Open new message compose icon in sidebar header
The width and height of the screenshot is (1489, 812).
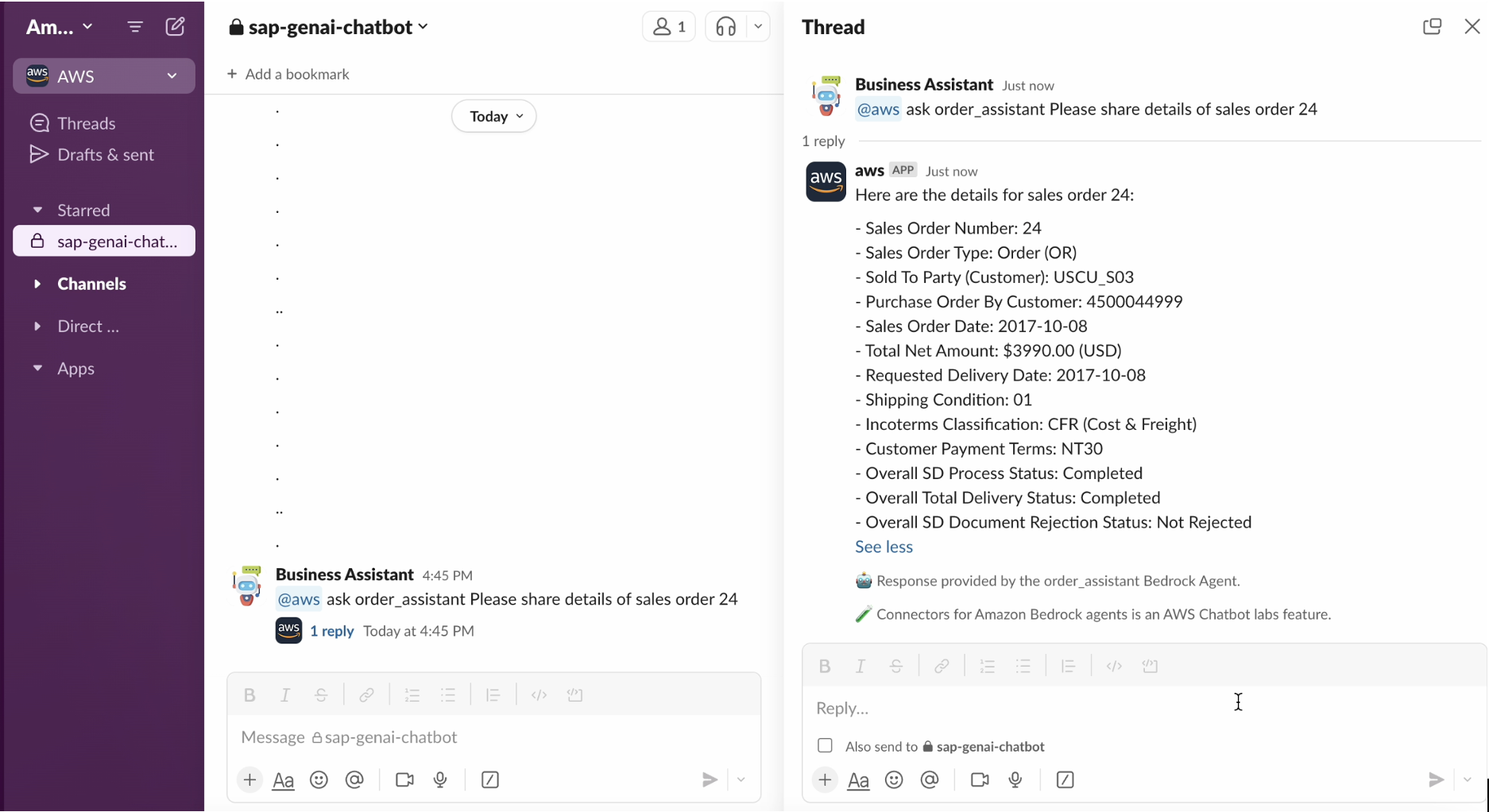point(175,27)
